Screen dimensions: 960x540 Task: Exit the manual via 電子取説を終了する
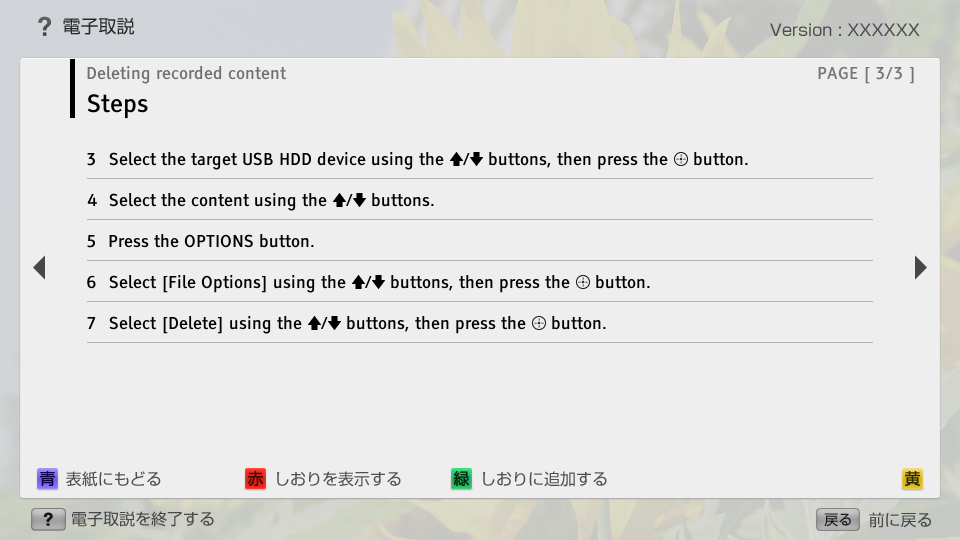click(141, 519)
